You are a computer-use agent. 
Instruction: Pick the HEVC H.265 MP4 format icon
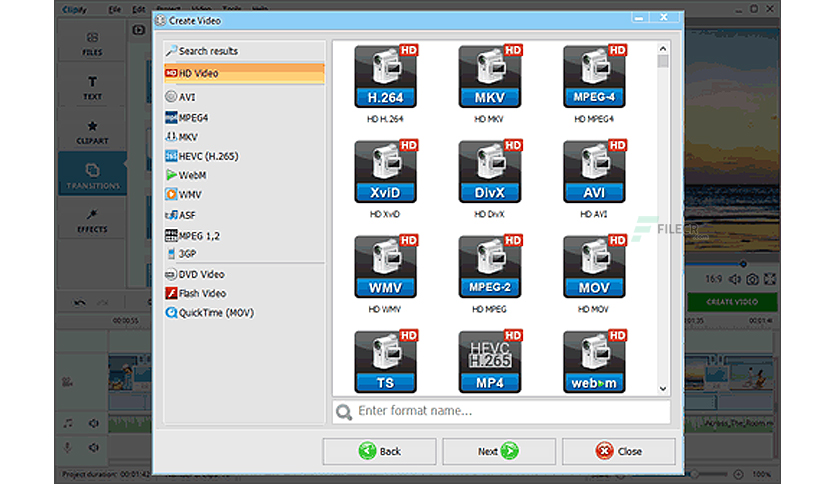[490, 361]
